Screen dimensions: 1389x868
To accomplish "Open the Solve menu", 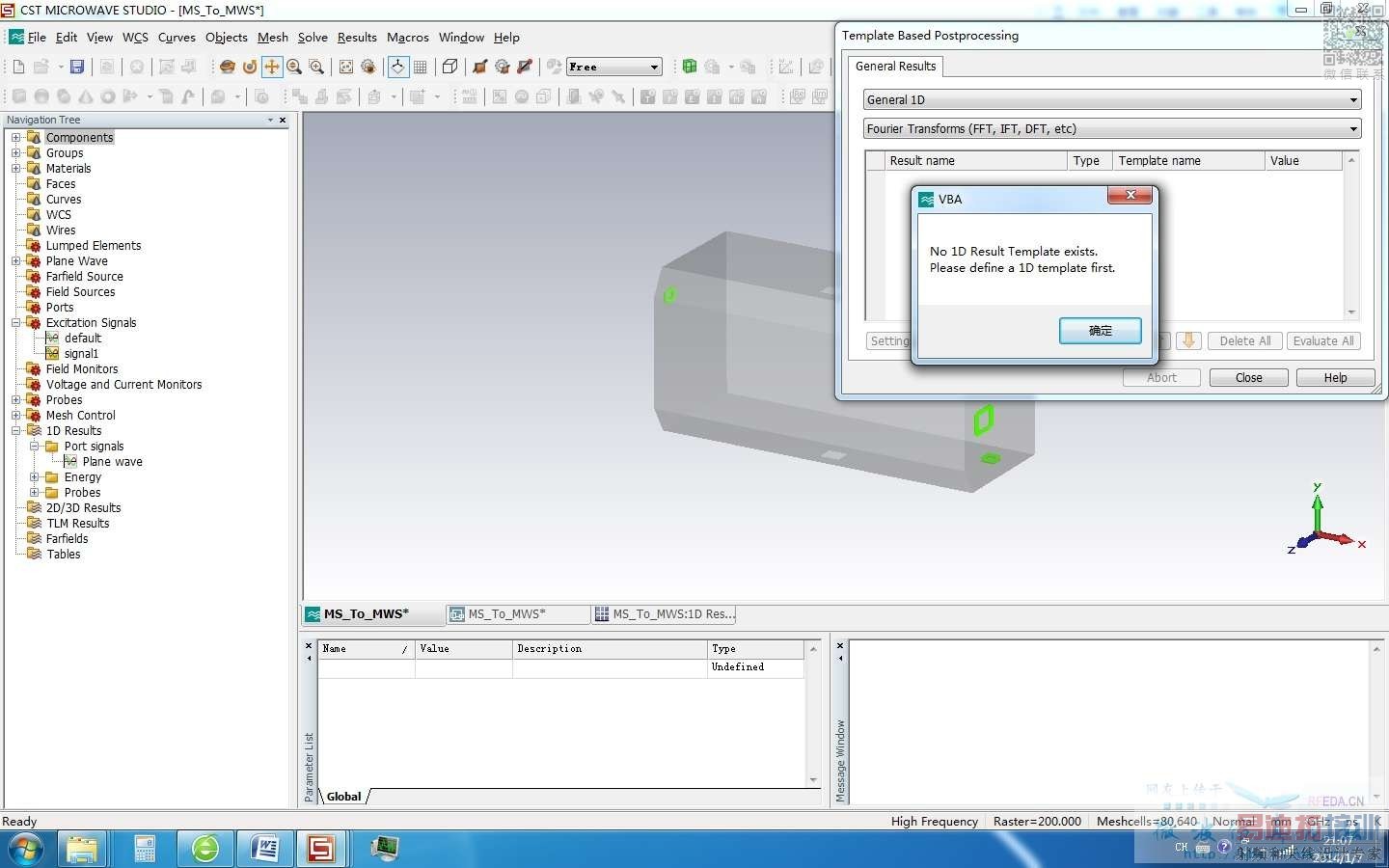I will 313,37.
